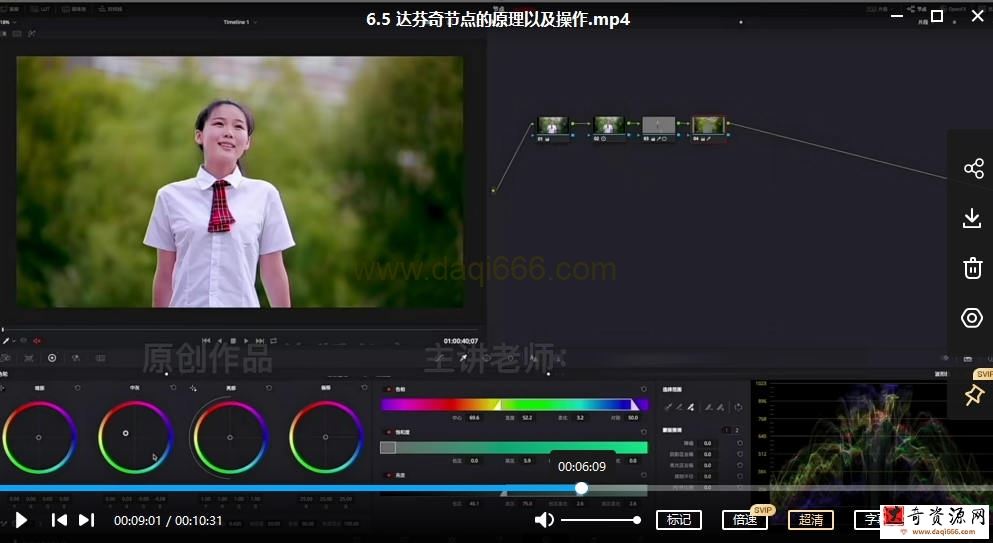Click the highlighted qualifier eyedropper palette icon
This screenshot has width=993, height=543.
tap(463, 358)
